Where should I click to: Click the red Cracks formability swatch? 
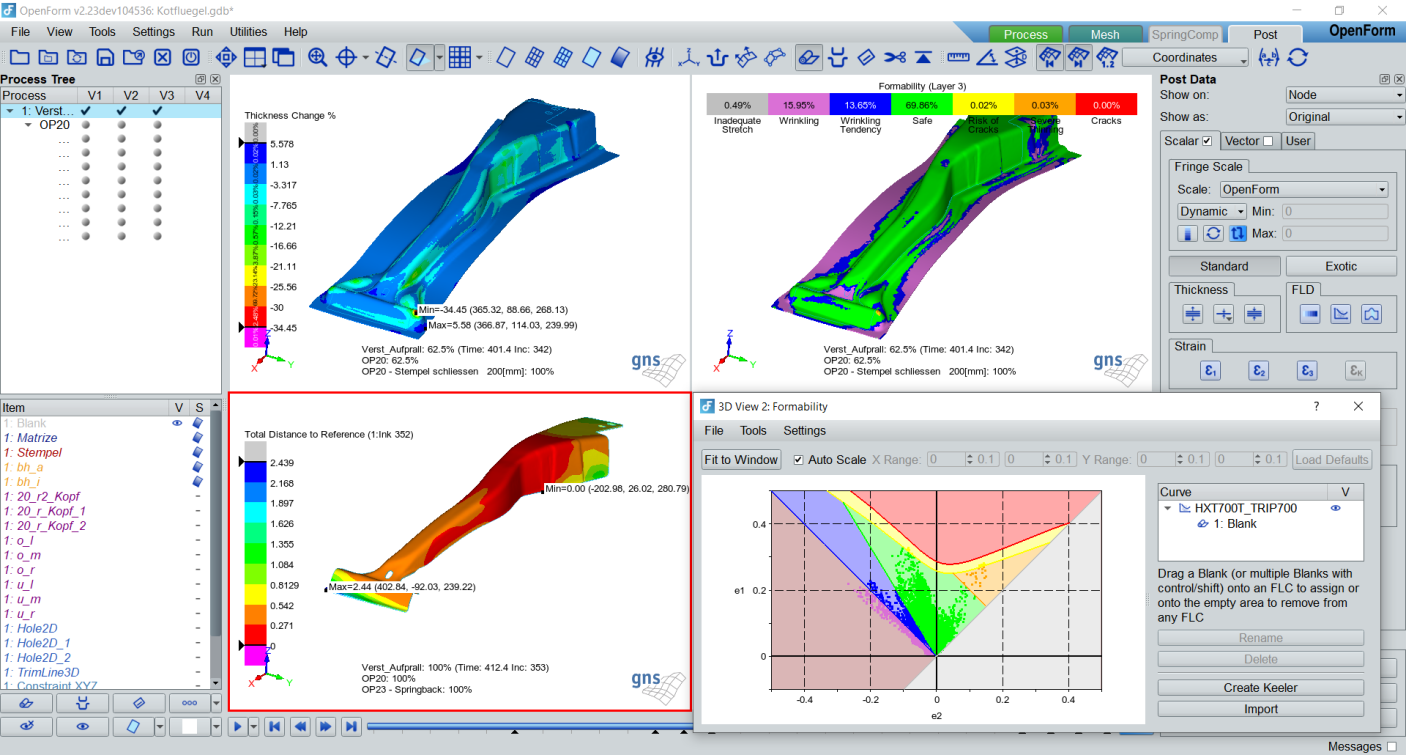tap(1107, 105)
